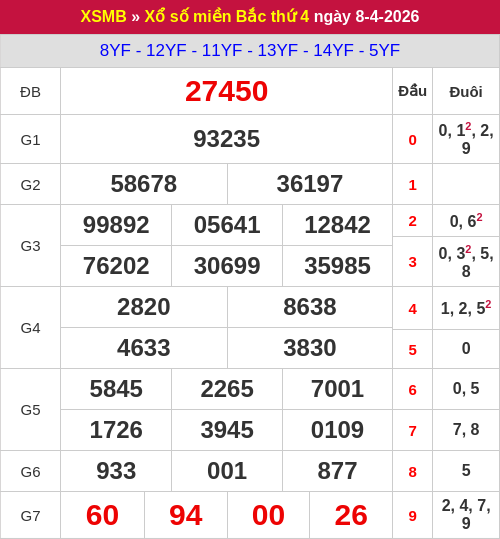
Task: Select G5 number 3945
Action: (x=227, y=430)
